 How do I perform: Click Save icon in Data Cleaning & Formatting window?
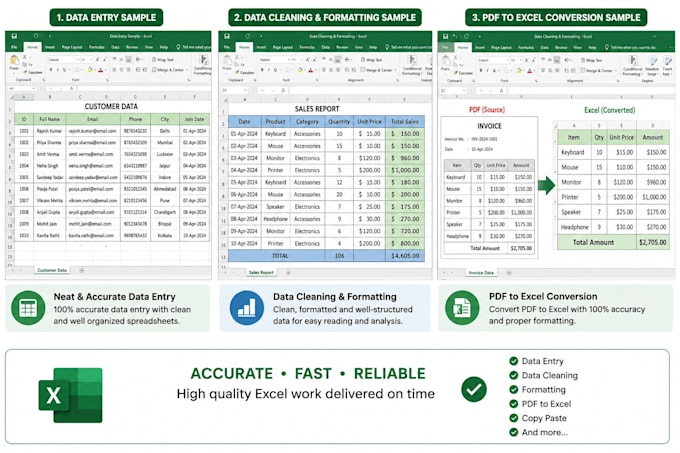(x=227, y=36)
